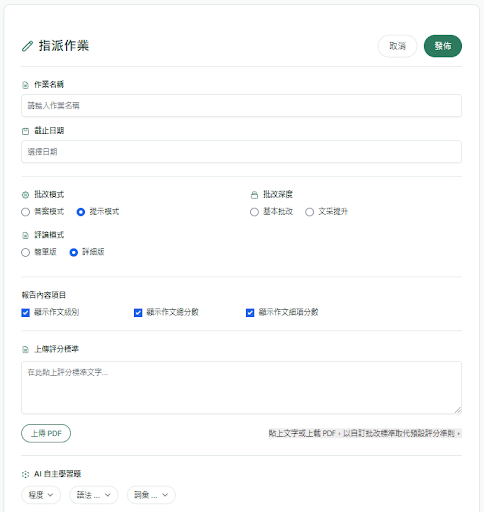Click the hint text starting with 貼上文字或上載 PDF
484x512 pixels.
[x=365, y=433]
